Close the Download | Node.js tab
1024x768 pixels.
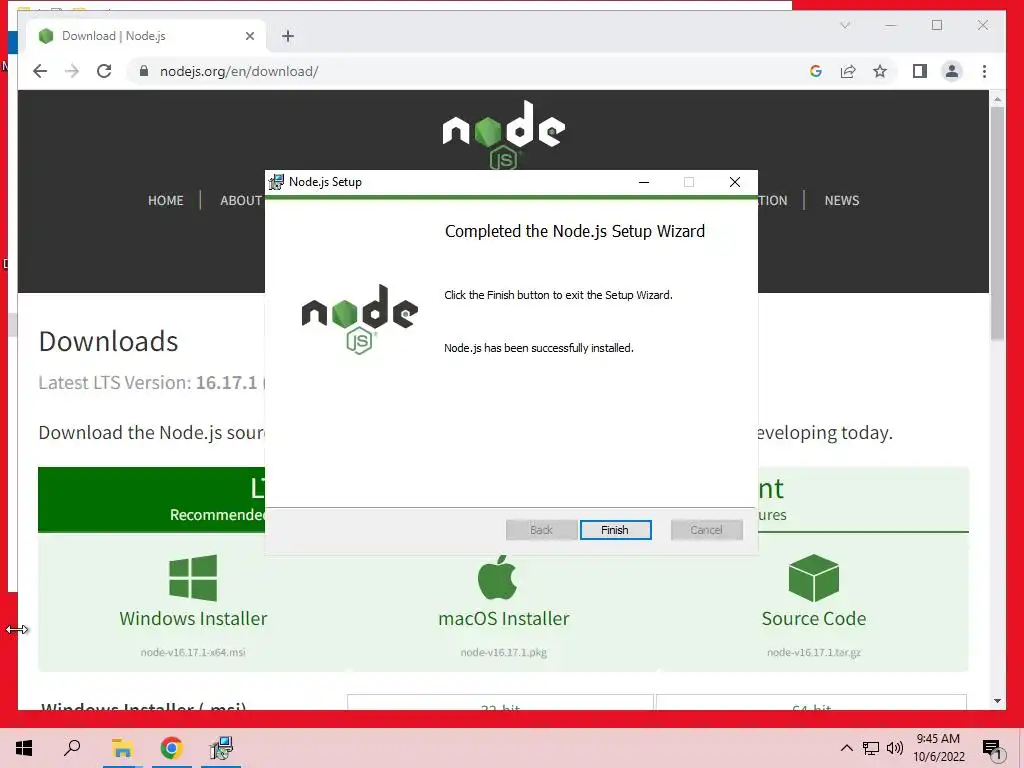tap(249, 36)
